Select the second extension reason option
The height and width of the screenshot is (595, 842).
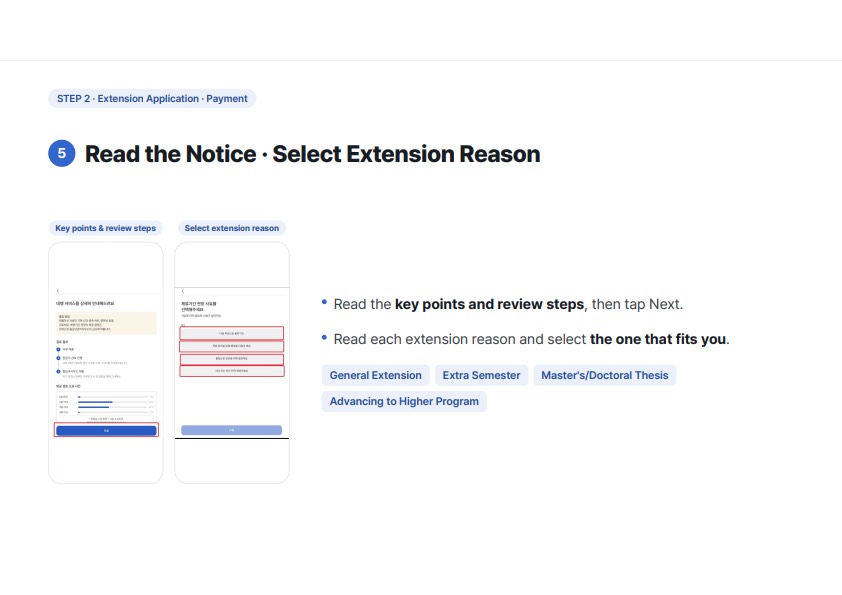(231, 346)
